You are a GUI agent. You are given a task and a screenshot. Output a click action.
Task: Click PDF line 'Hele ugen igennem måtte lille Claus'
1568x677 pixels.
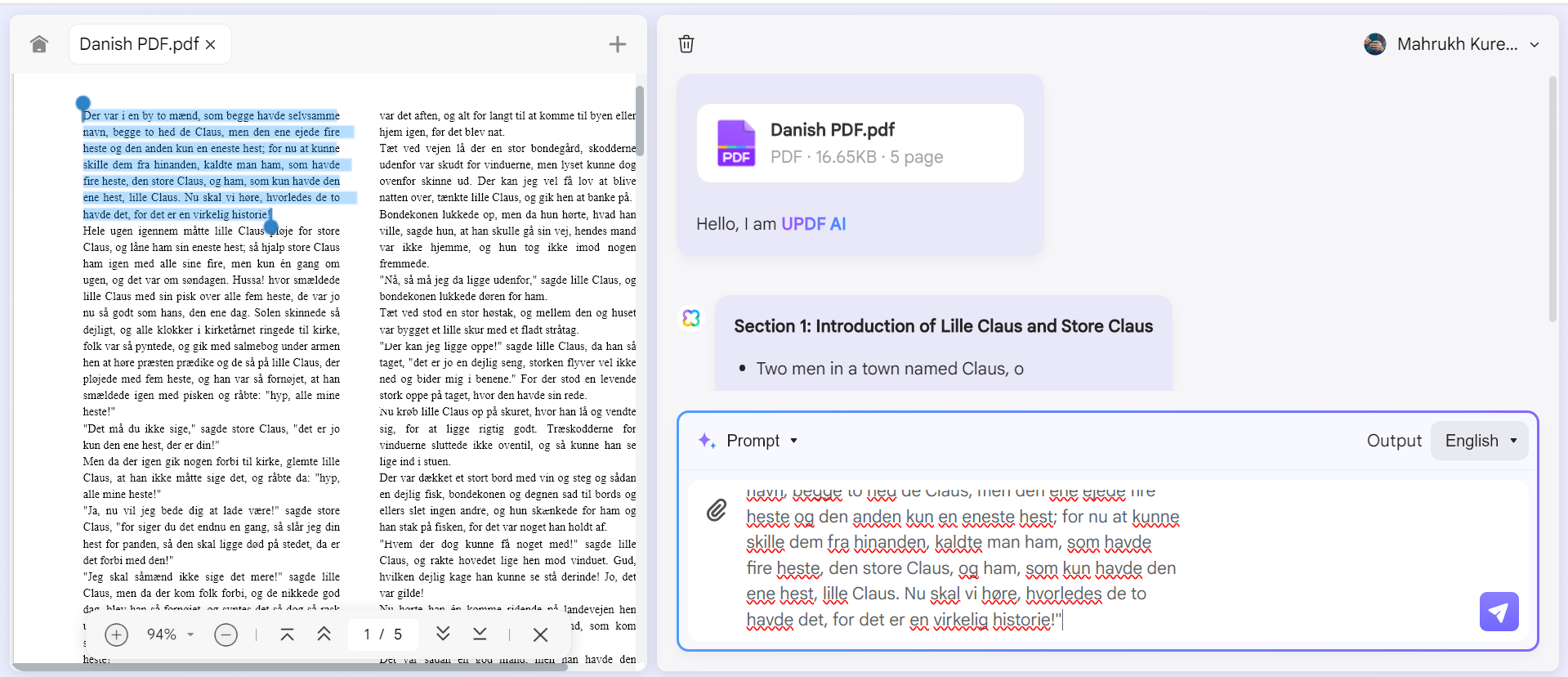212,231
